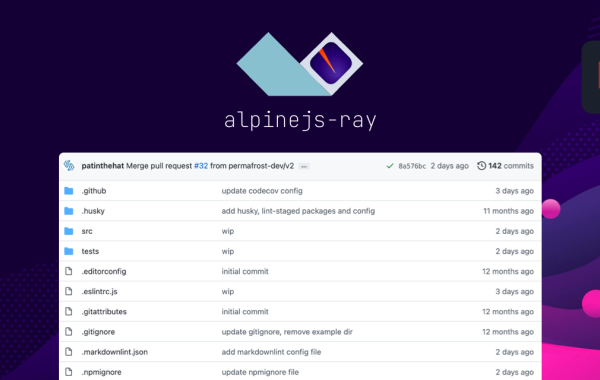Open 'initial commit' on .gitattributes row

(x=245, y=312)
